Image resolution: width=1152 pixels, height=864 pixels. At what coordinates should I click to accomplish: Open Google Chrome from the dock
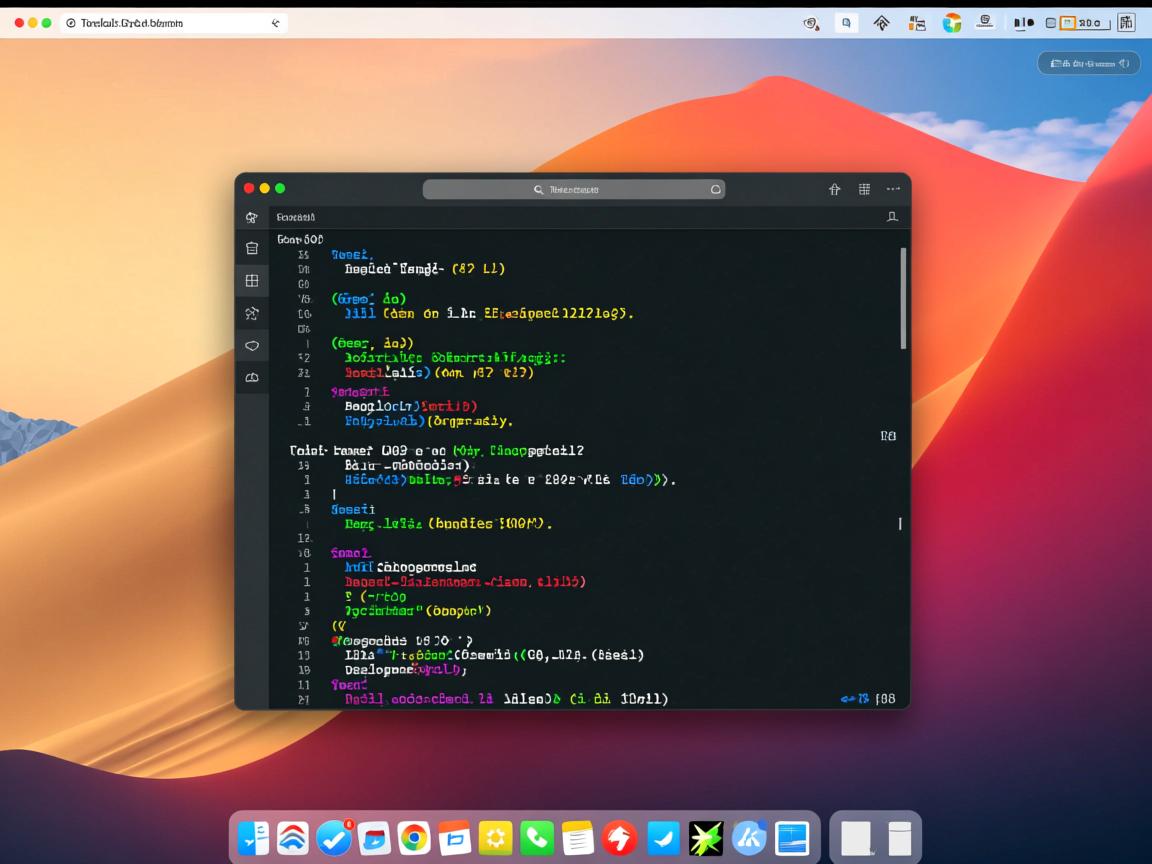414,838
